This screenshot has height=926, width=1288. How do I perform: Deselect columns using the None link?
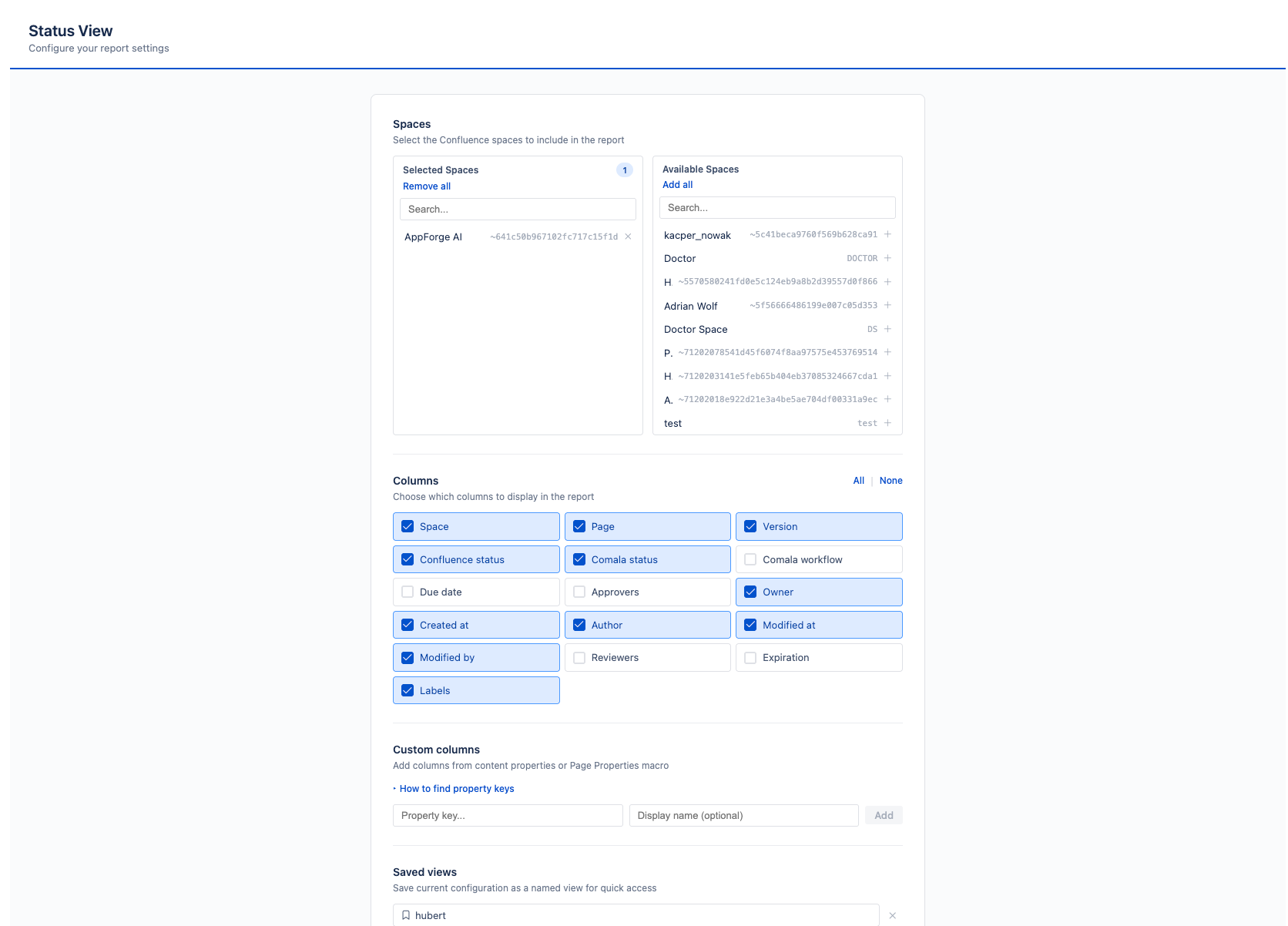click(x=891, y=480)
